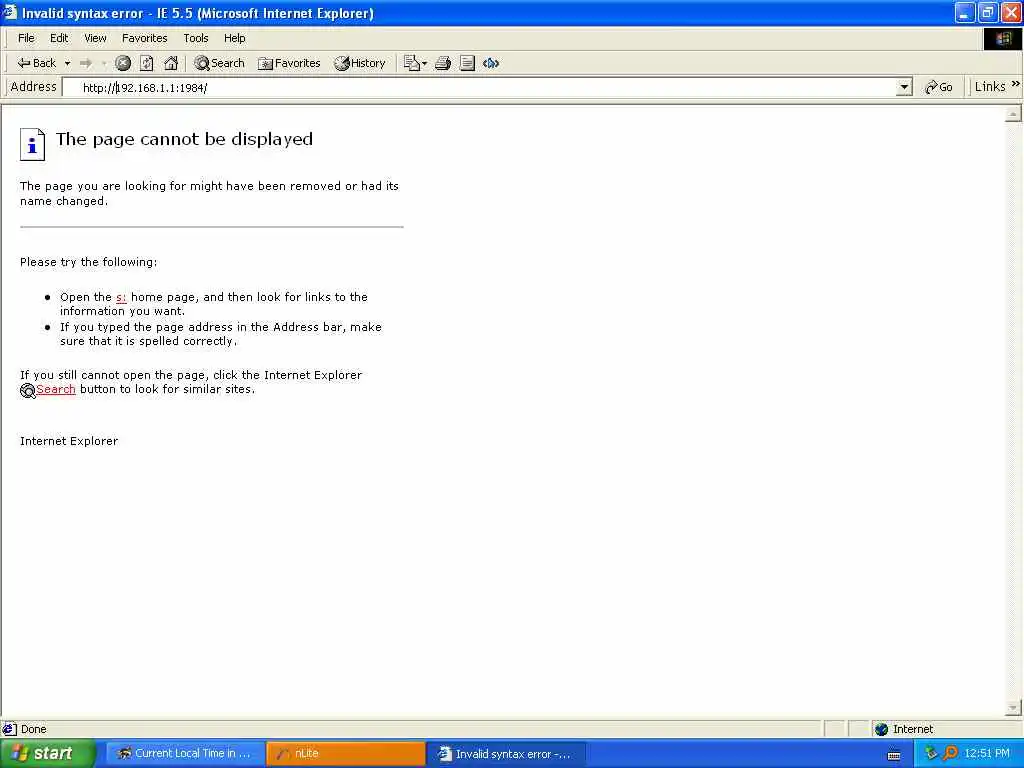Click the scrollbar down arrow
This screenshot has width=1024, height=768.
tap(1013, 707)
